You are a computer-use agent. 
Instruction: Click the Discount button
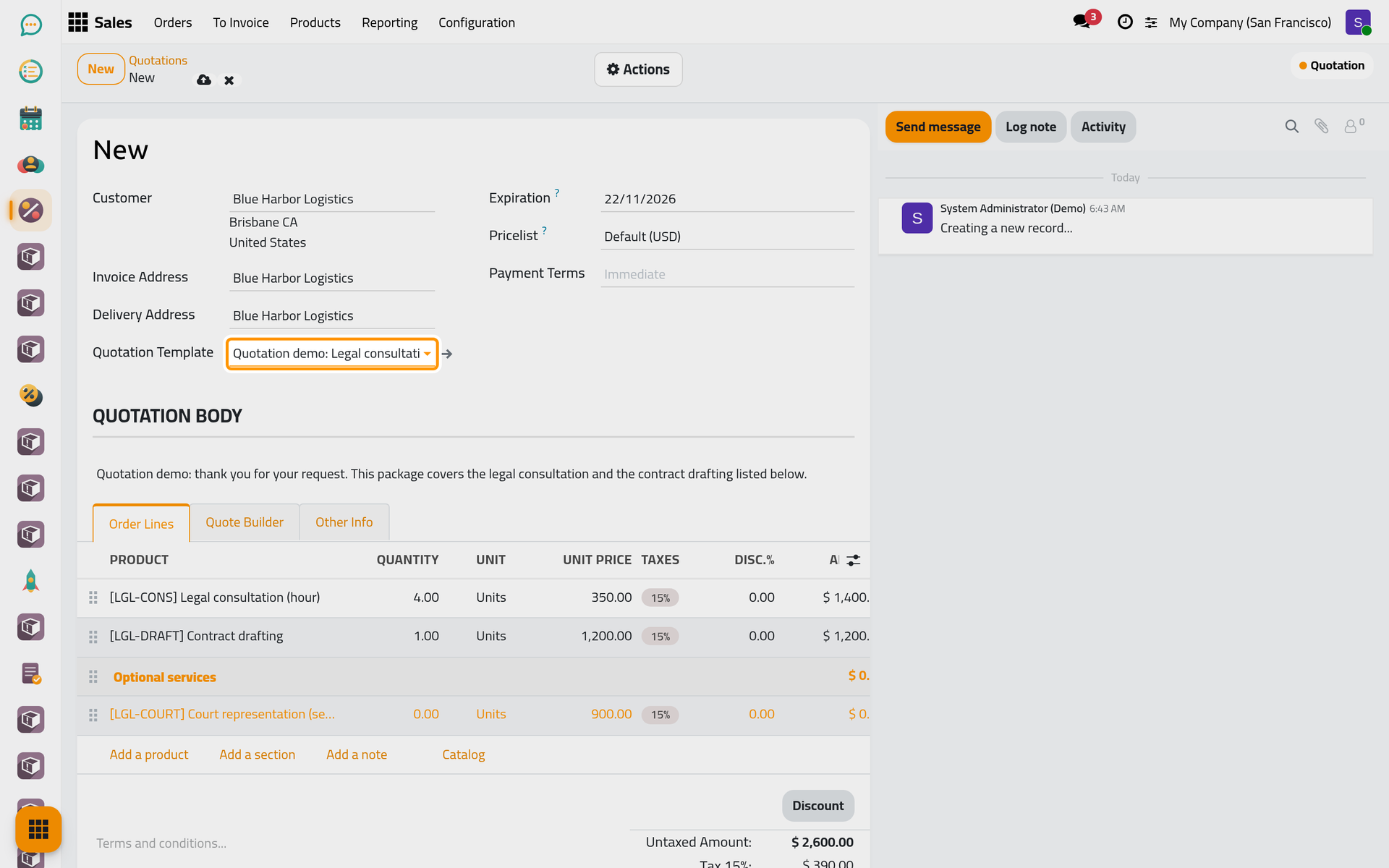pos(817,806)
